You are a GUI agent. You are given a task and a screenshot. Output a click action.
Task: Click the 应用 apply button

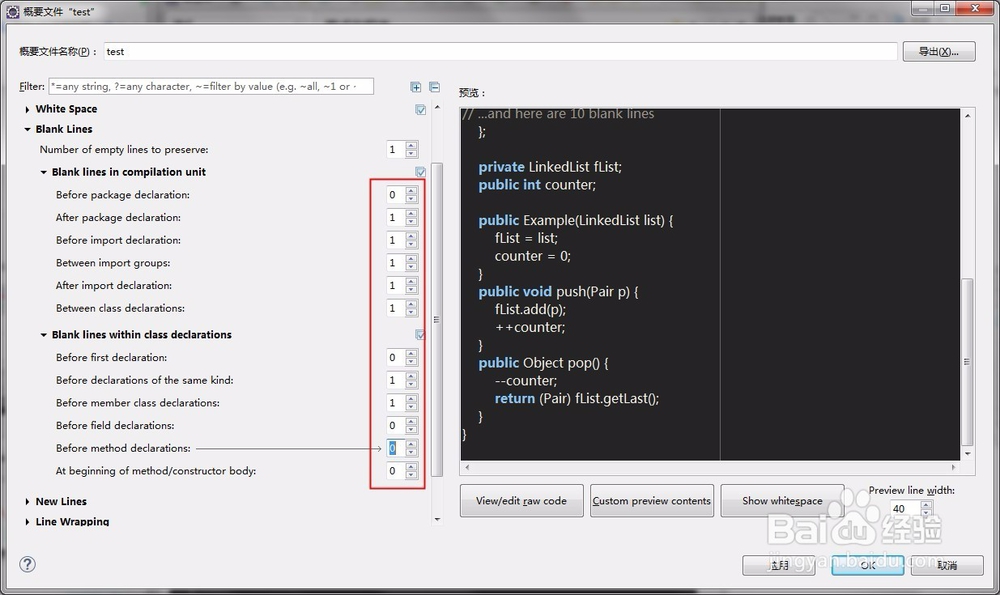pos(779,565)
